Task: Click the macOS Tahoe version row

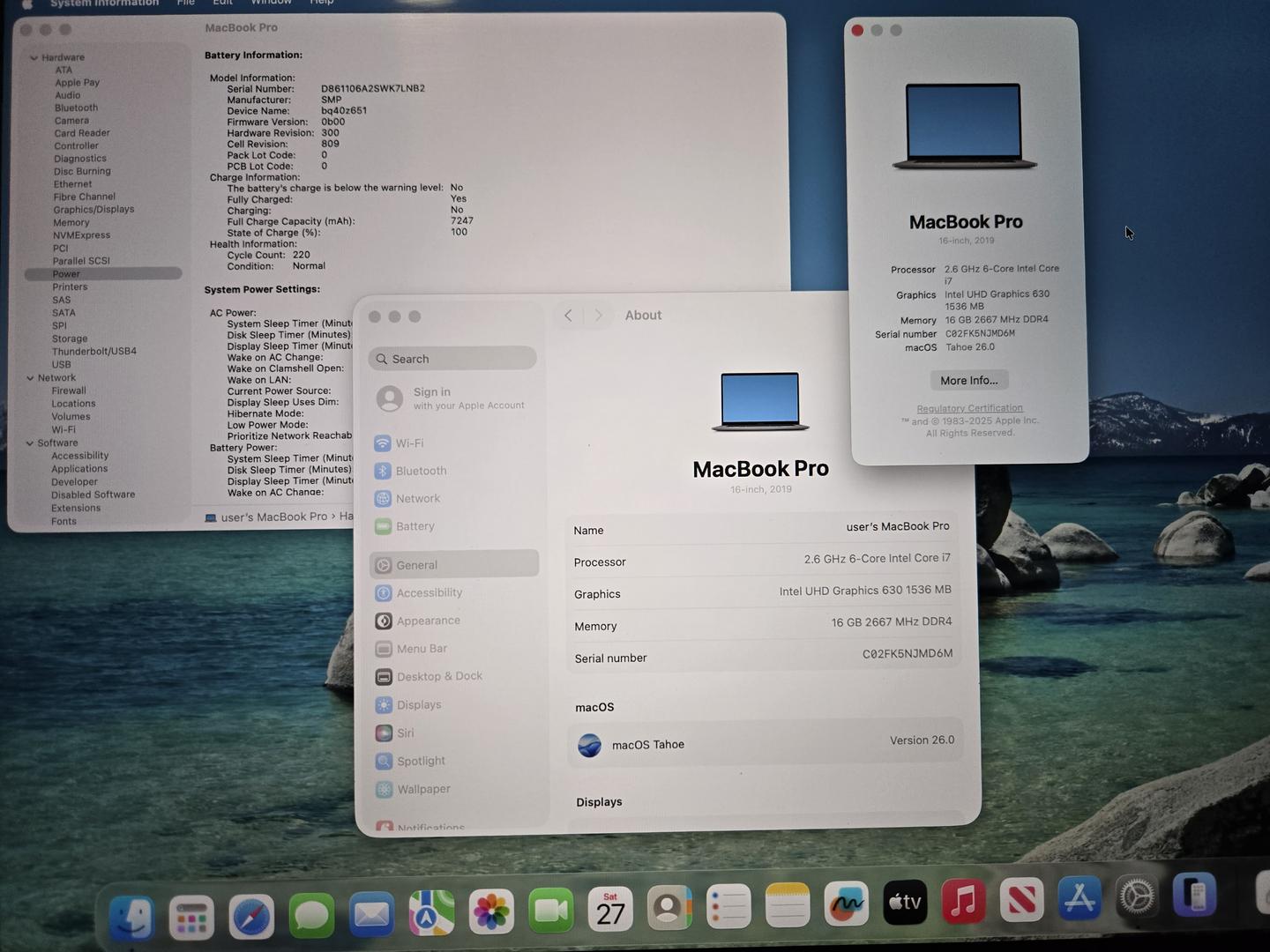Action: pyautogui.click(x=765, y=743)
